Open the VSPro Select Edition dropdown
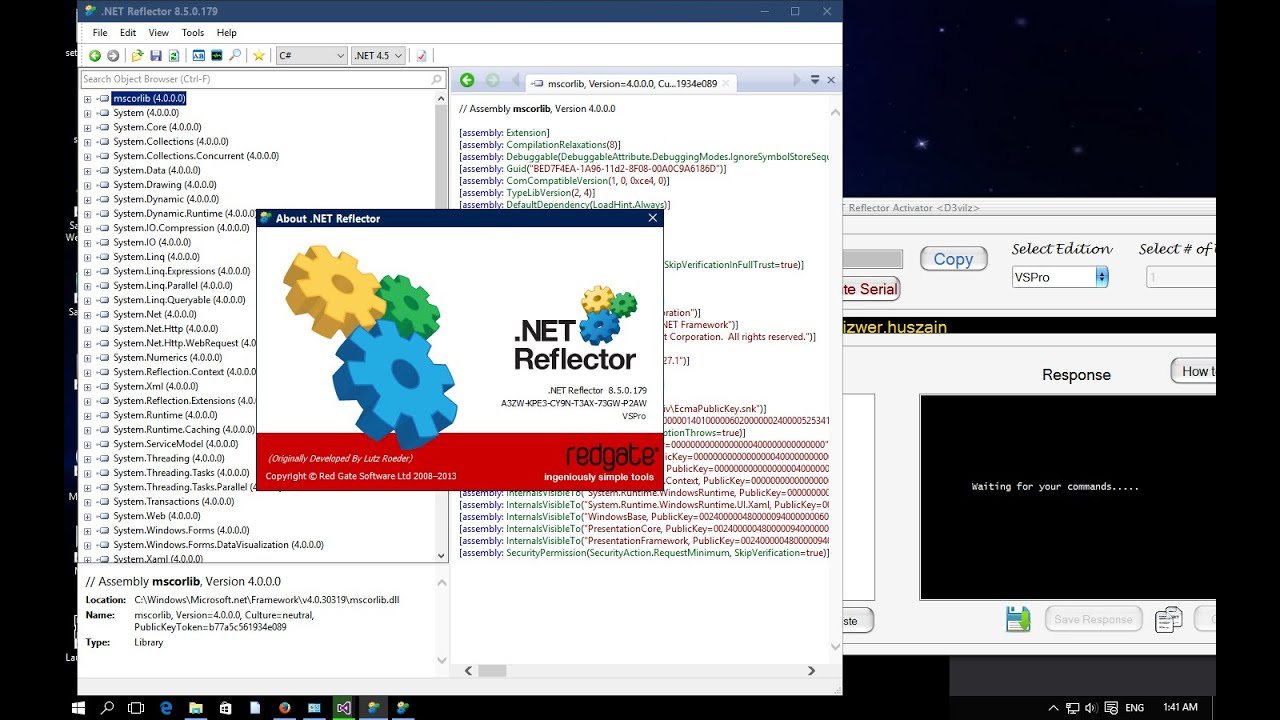The width and height of the screenshot is (1280, 720). [x=1060, y=277]
